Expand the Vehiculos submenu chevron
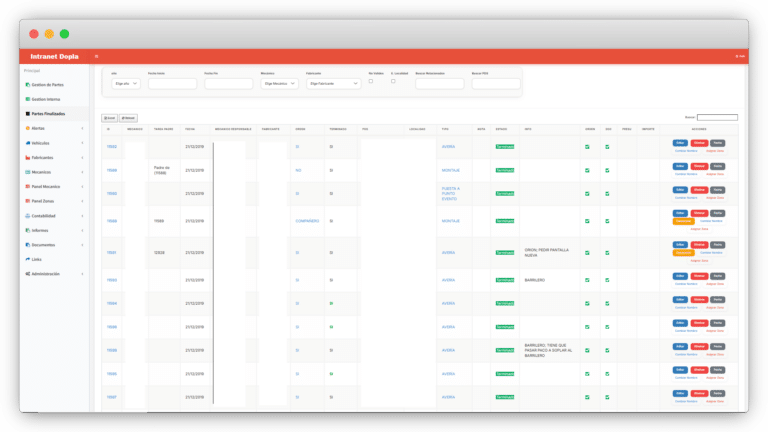Image resolution: width=768 pixels, height=432 pixels. [x=82, y=143]
